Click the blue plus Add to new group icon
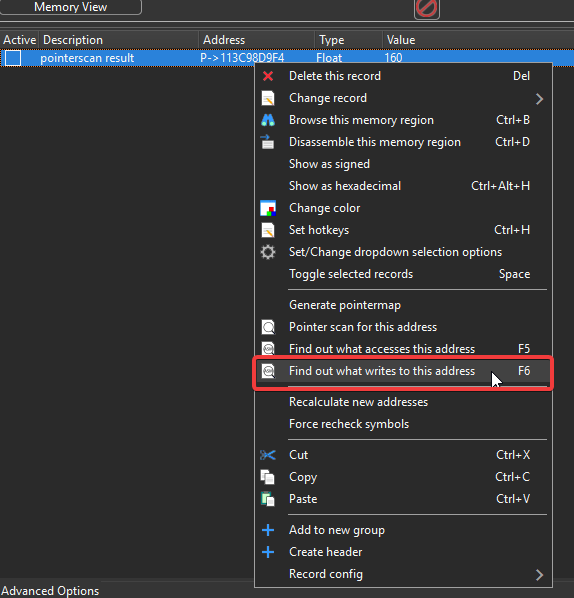This screenshot has width=574, height=598. click(x=268, y=530)
